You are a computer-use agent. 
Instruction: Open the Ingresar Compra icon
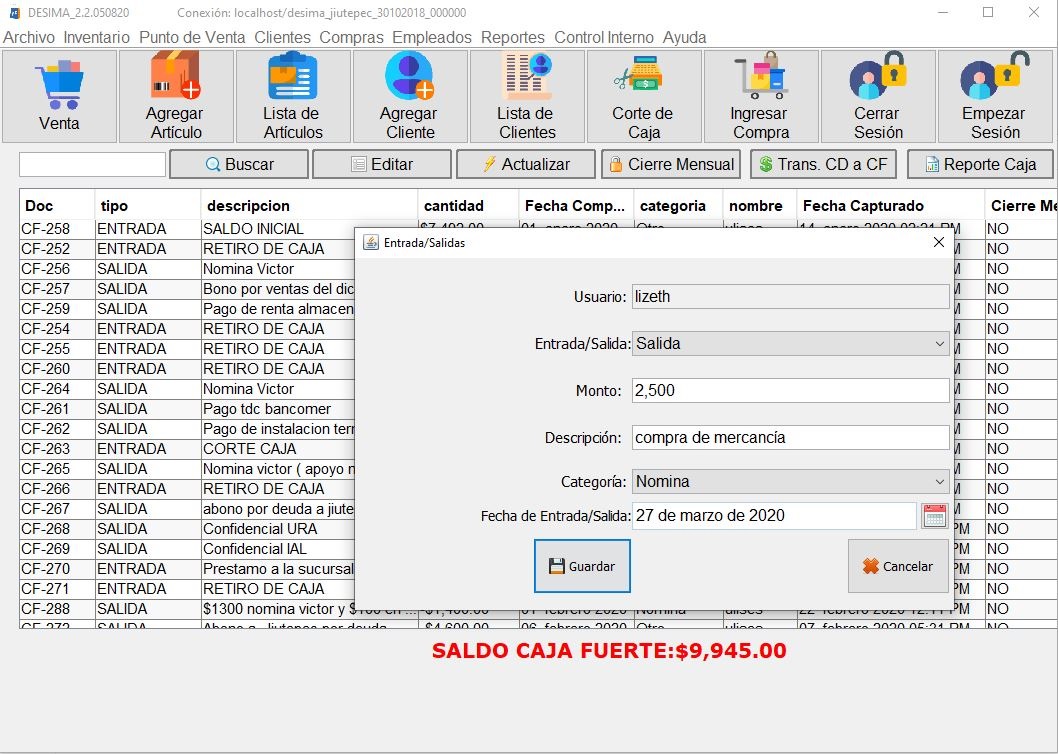(x=760, y=78)
